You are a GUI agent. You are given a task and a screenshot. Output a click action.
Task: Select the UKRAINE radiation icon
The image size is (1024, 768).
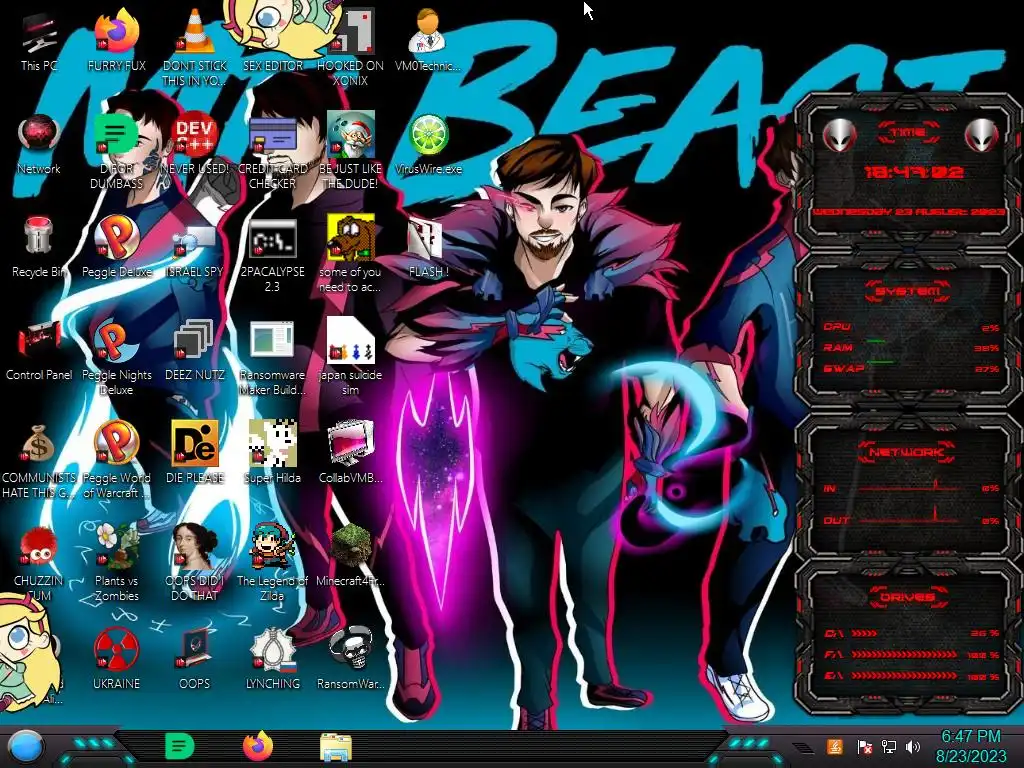click(116, 660)
